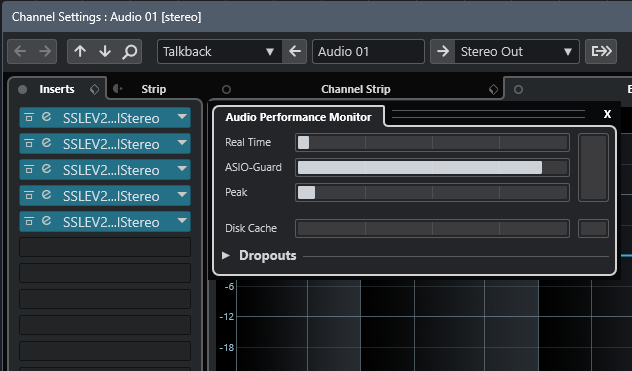This screenshot has height=371, width=632.
Task: Click the ASIO-Guard meter bar
Action: tap(432, 167)
